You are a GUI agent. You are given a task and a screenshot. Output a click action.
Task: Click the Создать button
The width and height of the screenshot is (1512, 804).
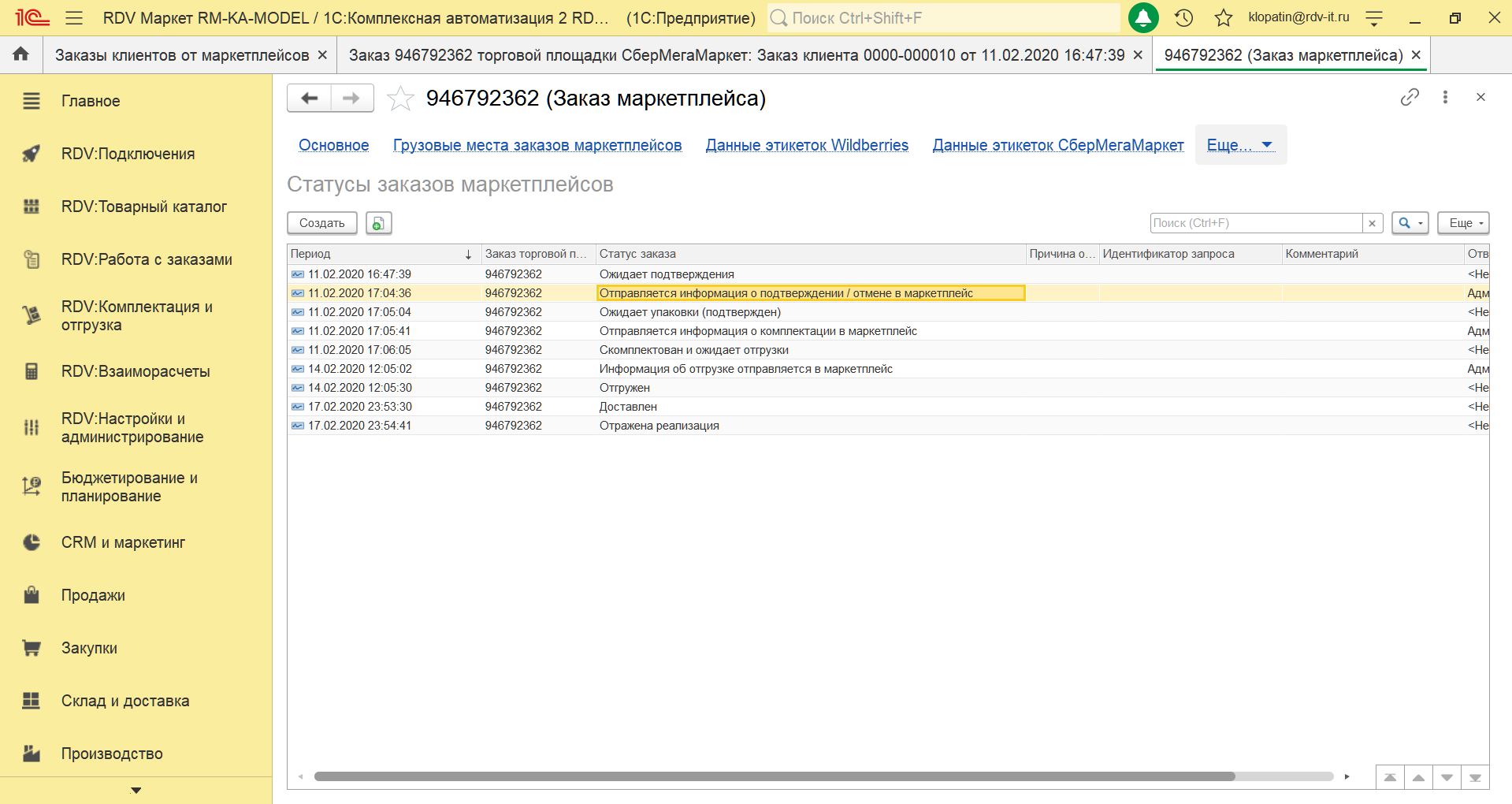321,223
